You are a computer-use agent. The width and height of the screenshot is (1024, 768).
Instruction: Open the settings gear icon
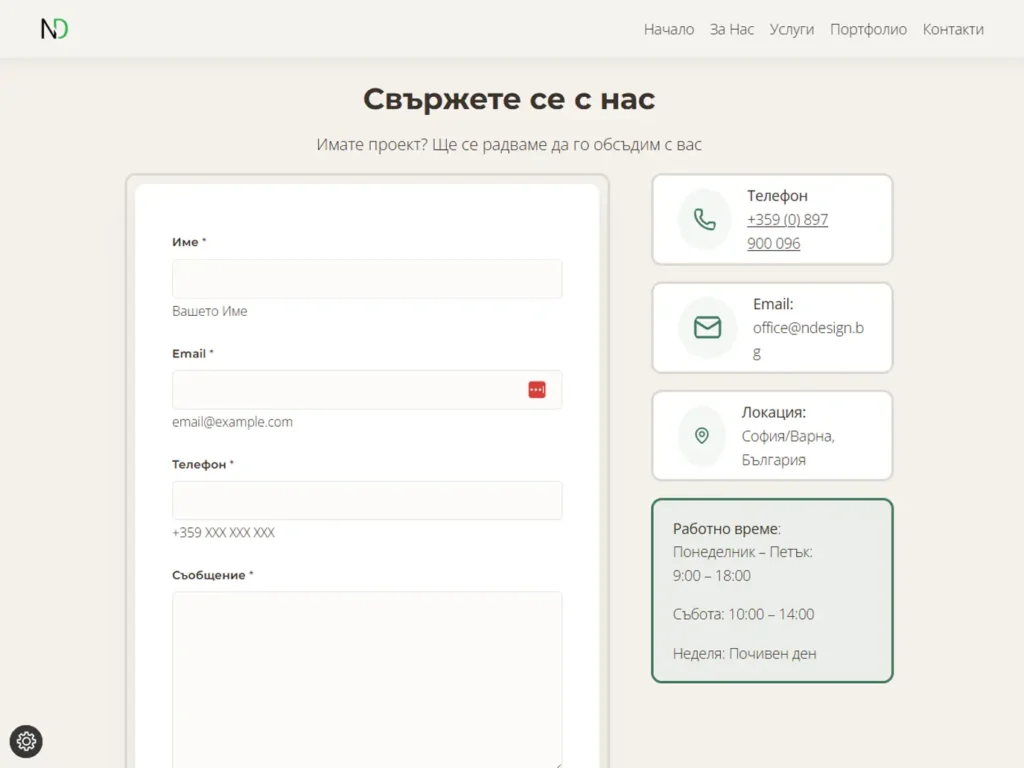click(26, 741)
